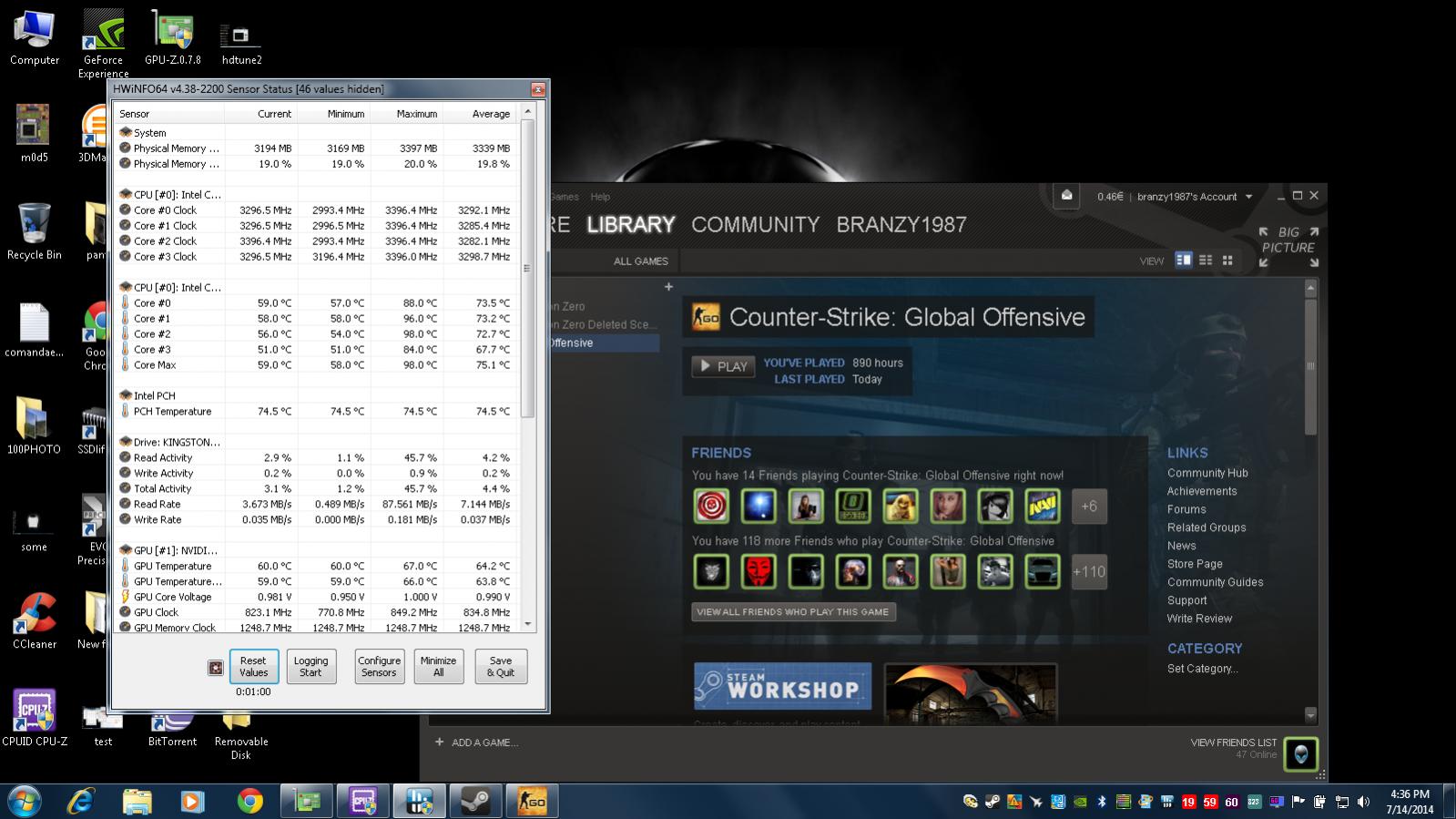Add a game shelf with plus icon
Image resolution: width=1456 pixels, height=819 pixels.
[668, 287]
